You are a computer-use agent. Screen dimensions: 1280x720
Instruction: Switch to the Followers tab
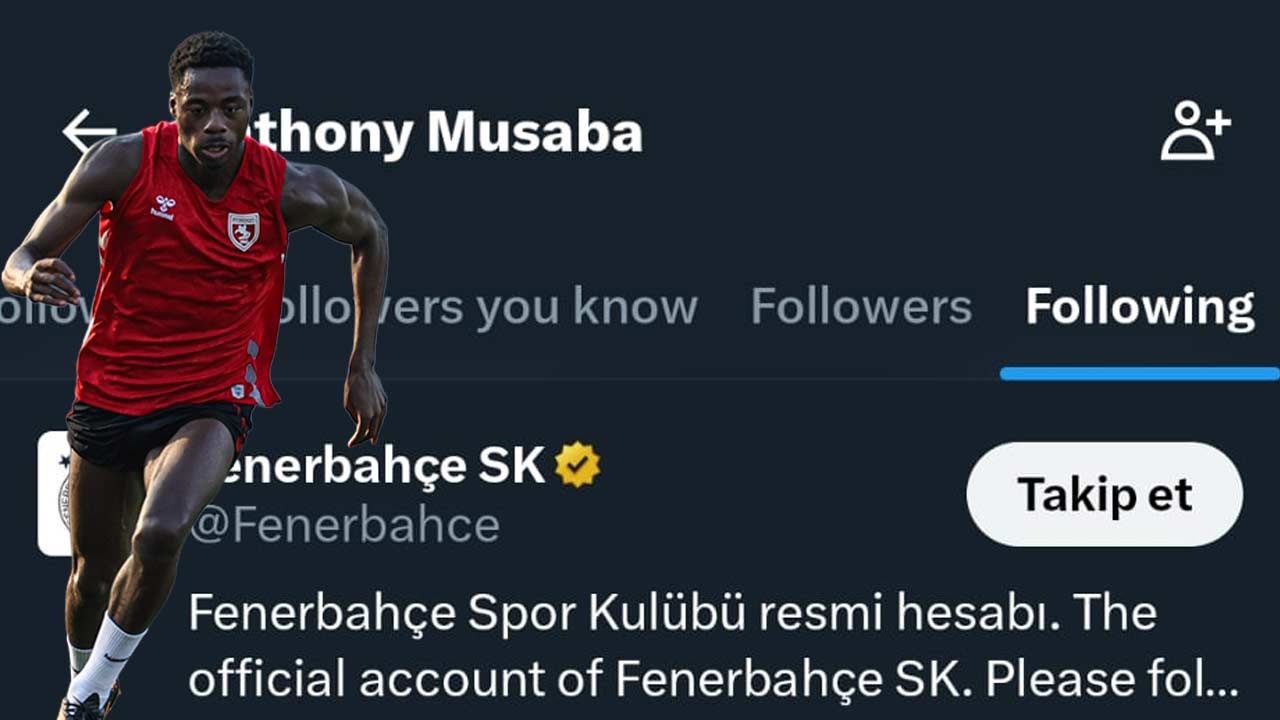861,307
